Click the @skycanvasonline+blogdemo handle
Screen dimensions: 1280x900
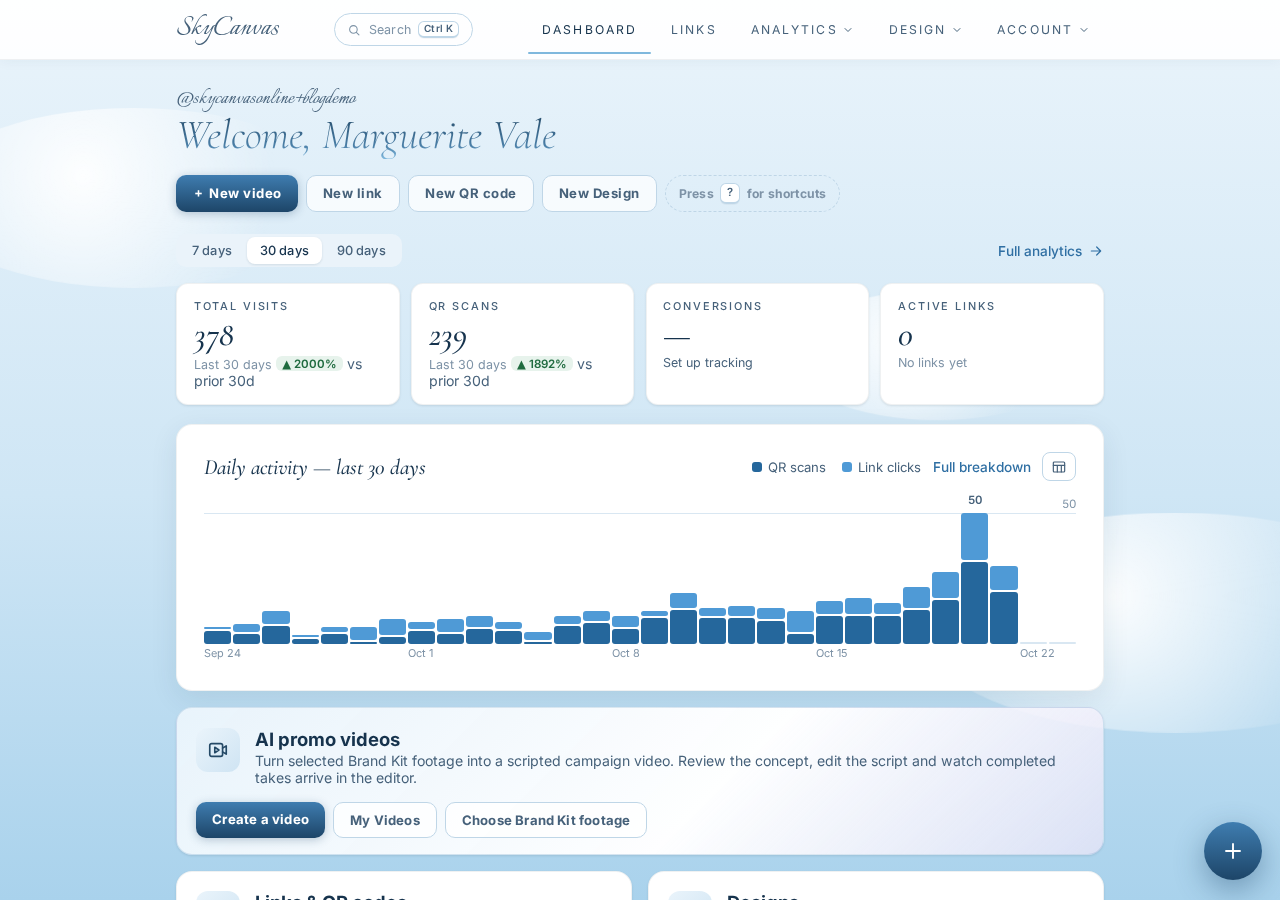pyautogui.click(x=266, y=98)
